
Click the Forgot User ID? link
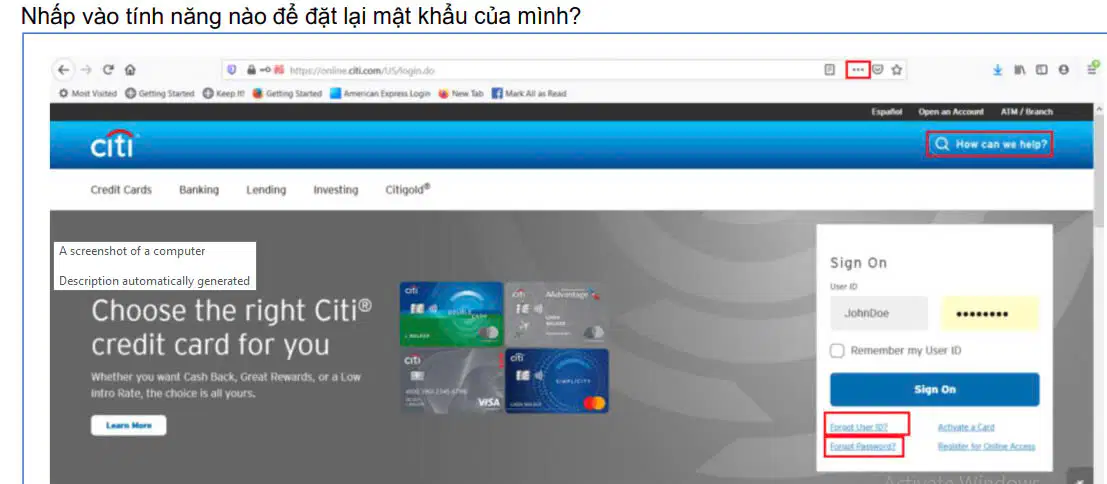click(x=859, y=428)
